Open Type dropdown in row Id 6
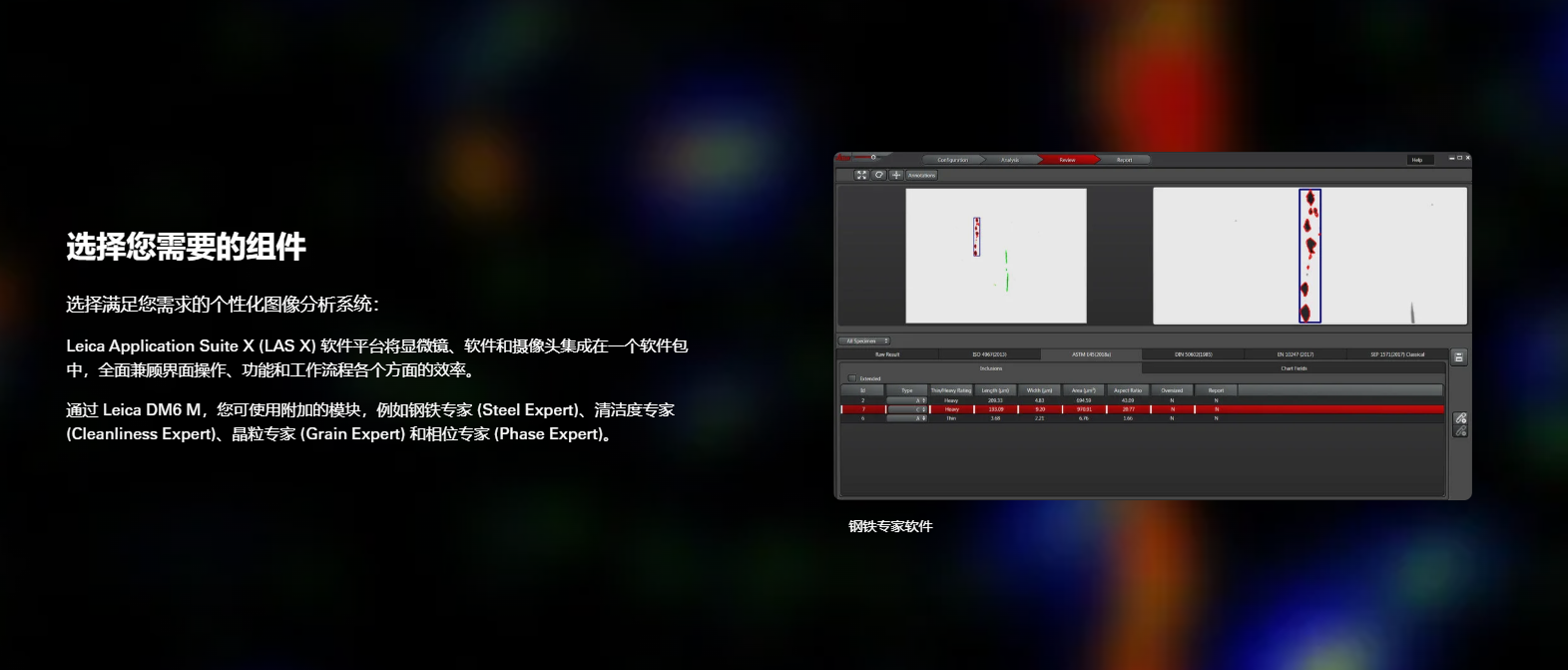Screen dimensions: 1568x670 tap(907, 418)
